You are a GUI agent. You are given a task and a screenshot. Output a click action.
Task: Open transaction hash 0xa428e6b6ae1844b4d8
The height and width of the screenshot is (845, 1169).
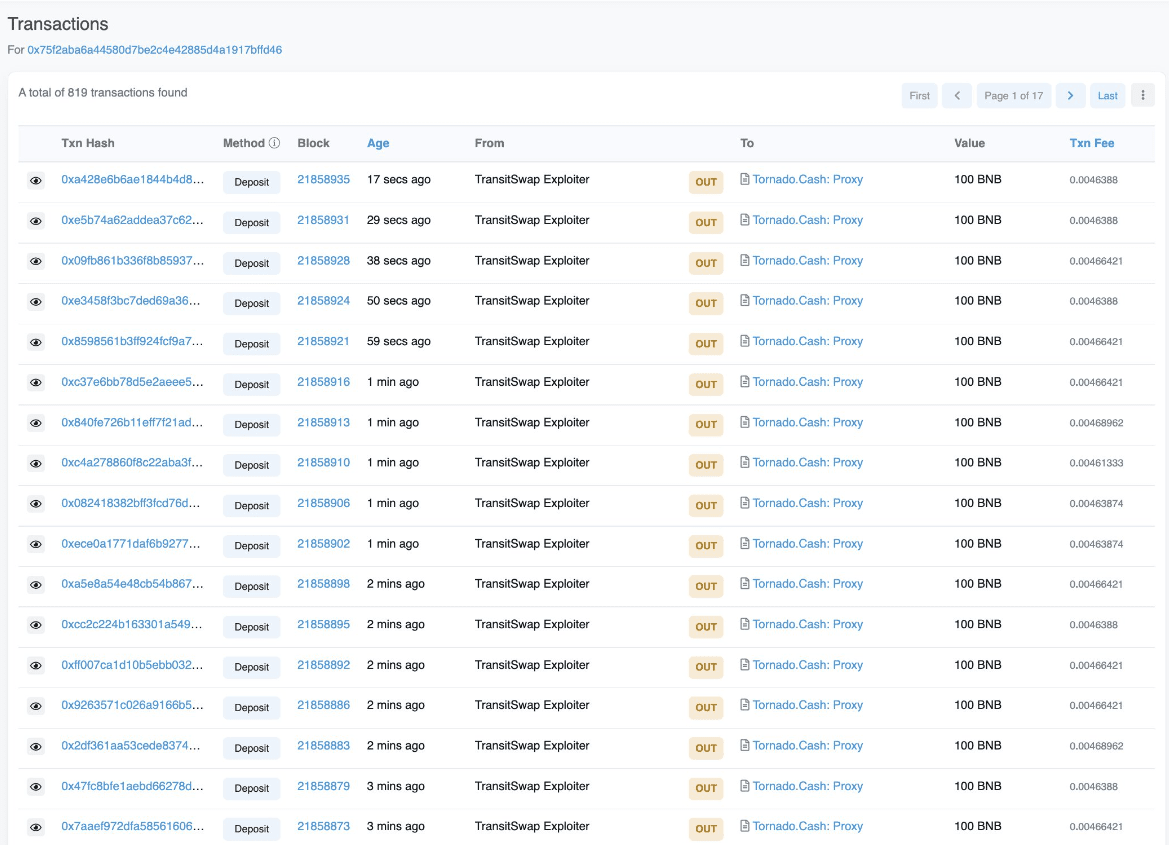[x=132, y=180]
